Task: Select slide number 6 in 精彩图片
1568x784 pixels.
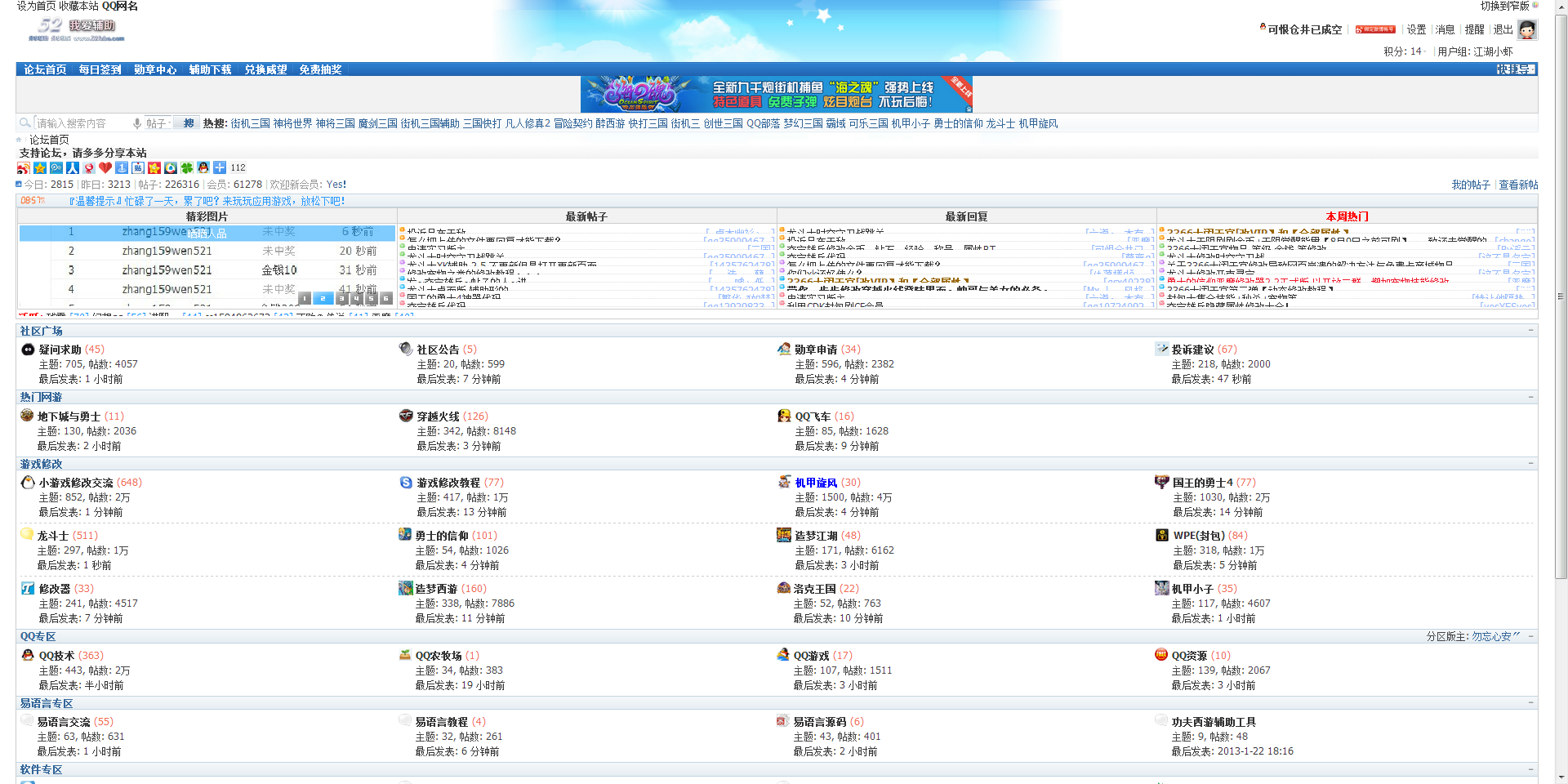Action: pos(385,299)
